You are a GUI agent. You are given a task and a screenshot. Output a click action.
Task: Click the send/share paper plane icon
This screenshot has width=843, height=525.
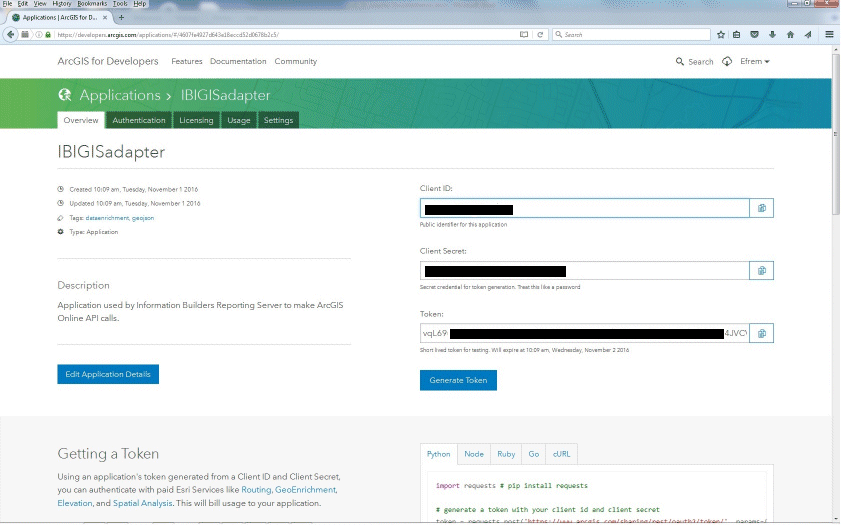[808, 34]
